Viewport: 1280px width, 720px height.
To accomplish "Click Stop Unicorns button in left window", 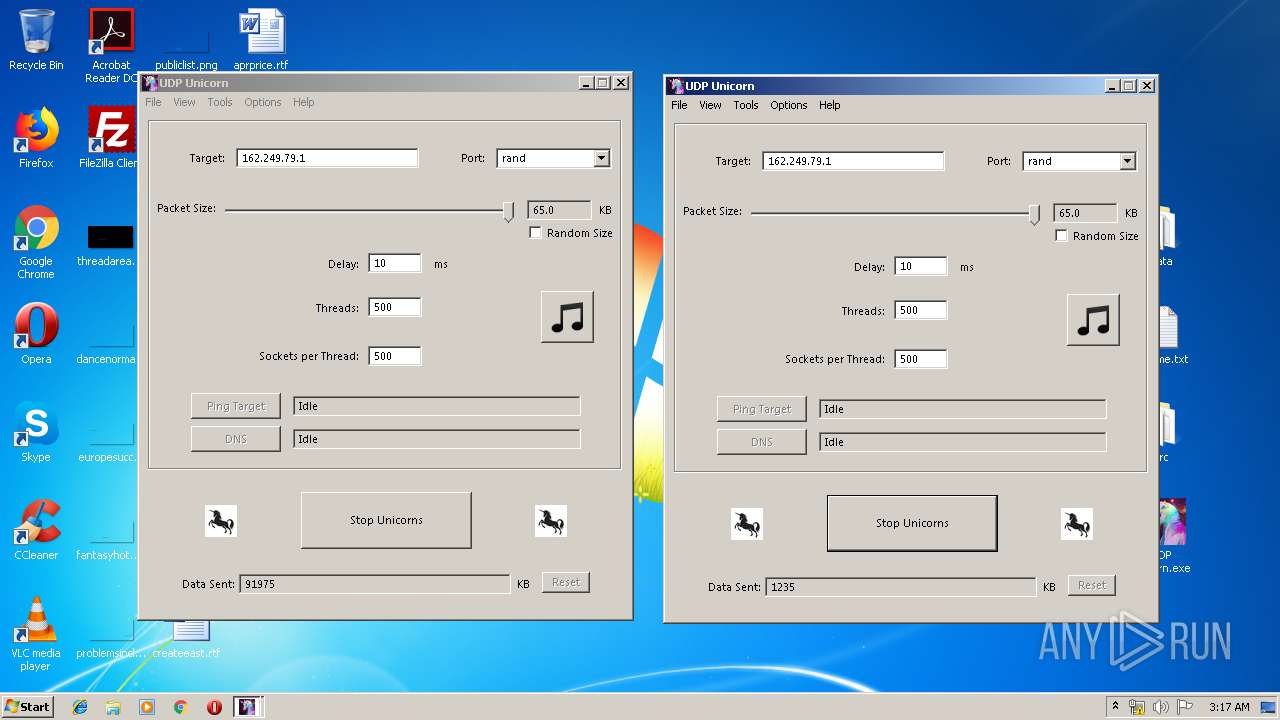I will [386, 520].
